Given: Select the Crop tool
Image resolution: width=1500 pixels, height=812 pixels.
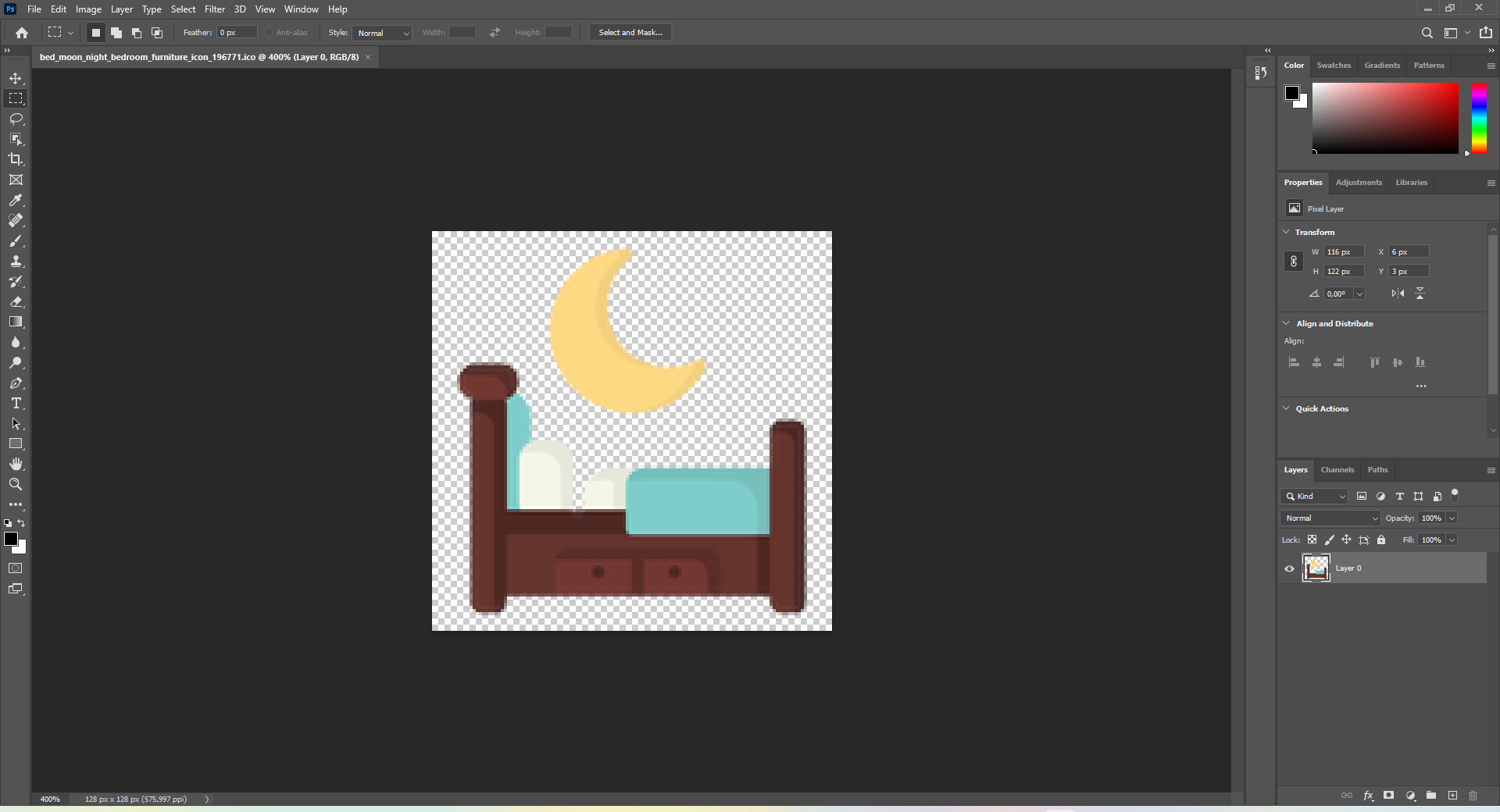Looking at the screenshot, I should (x=16, y=159).
